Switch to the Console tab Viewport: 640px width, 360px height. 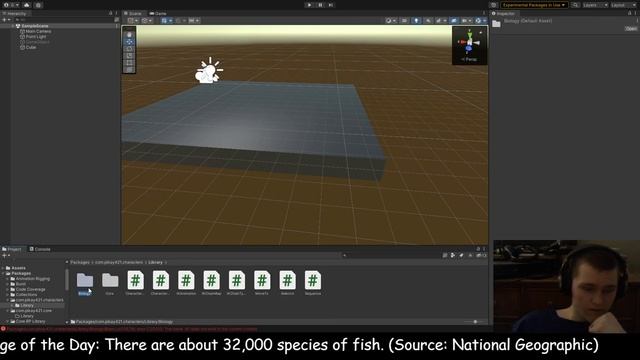40,249
